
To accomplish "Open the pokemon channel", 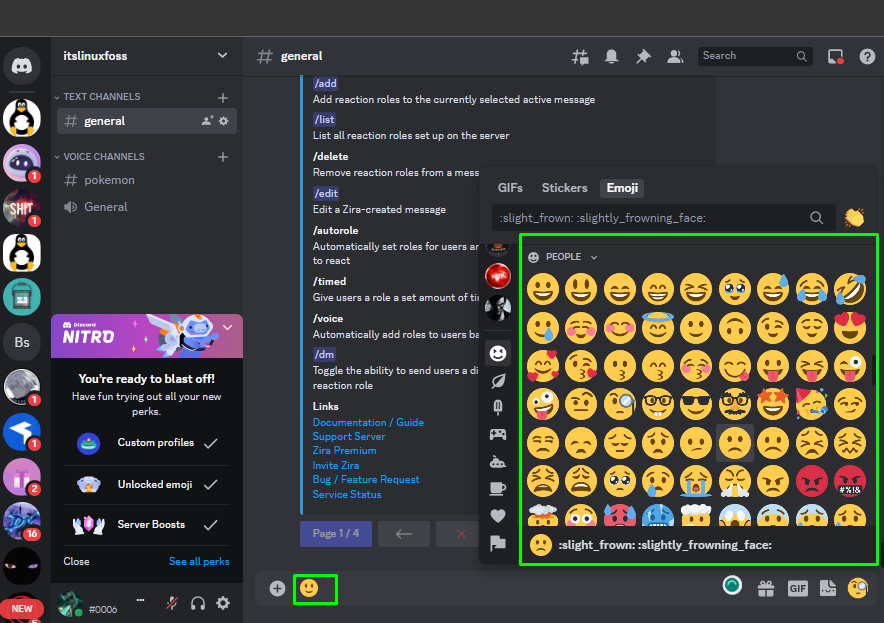I will click(147, 180).
